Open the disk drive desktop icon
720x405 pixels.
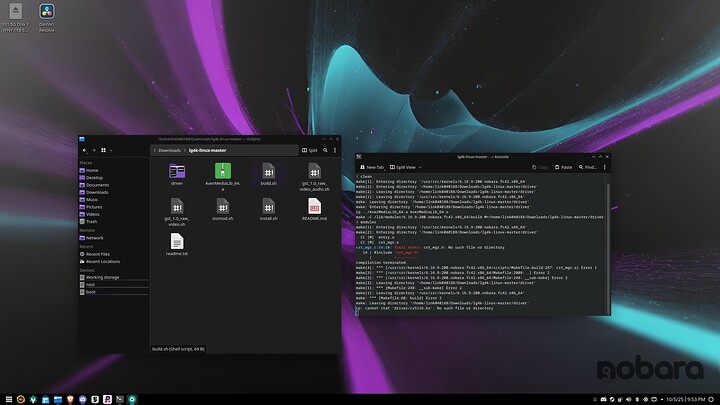(x=16, y=17)
